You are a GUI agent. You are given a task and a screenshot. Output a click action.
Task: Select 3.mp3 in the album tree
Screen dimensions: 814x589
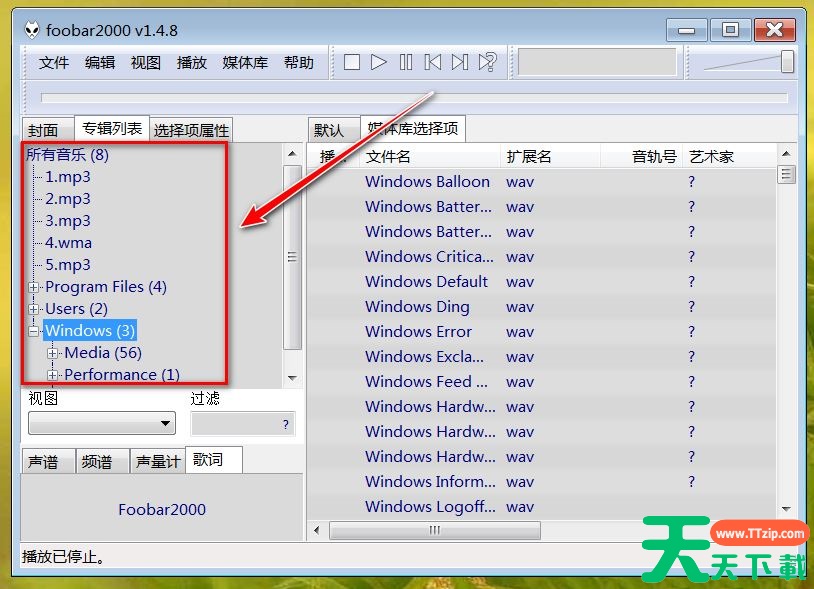(67, 221)
